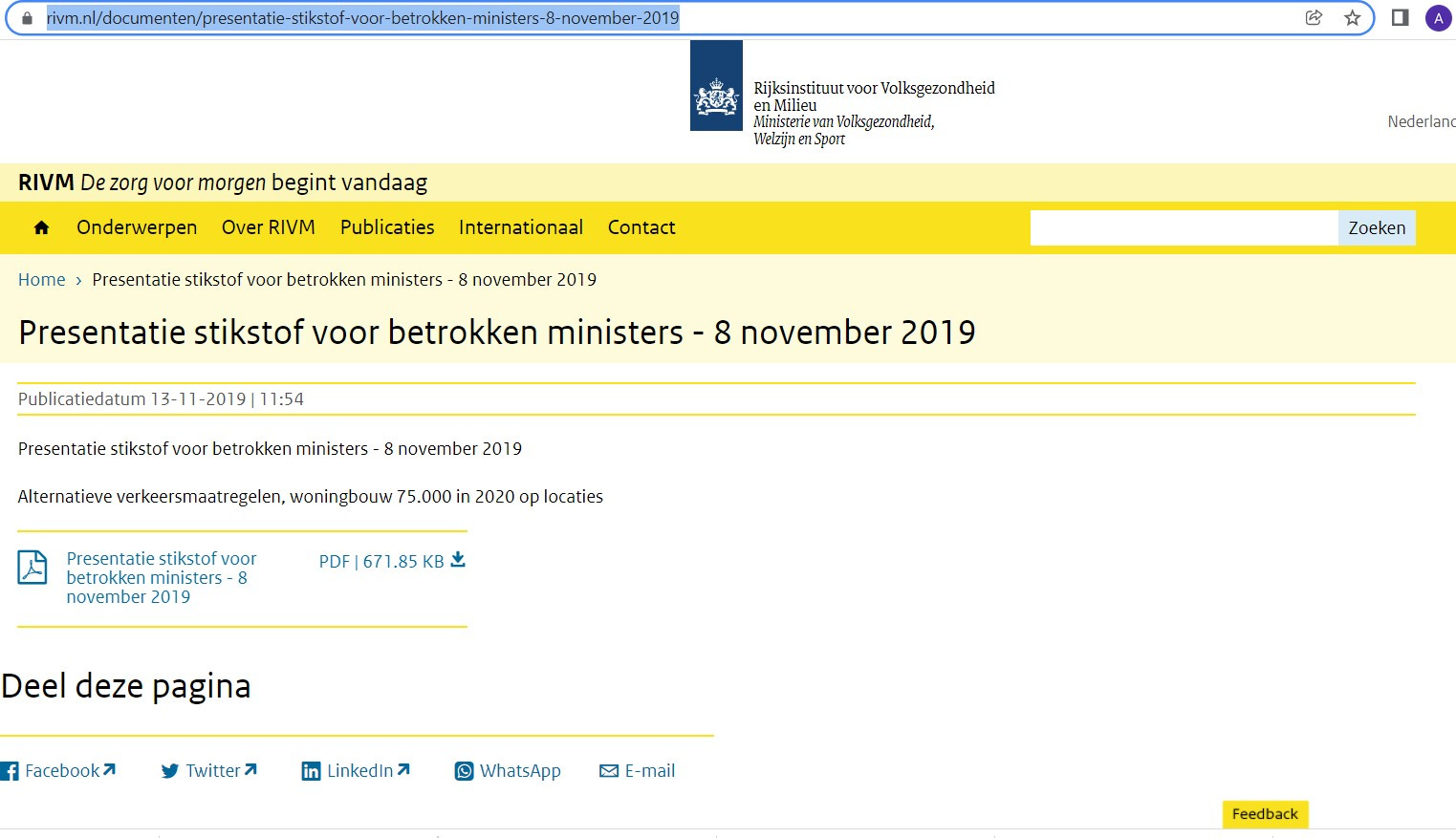Click the download arrow next to PDF size
The image size is (1456, 838).
click(x=459, y=561)
